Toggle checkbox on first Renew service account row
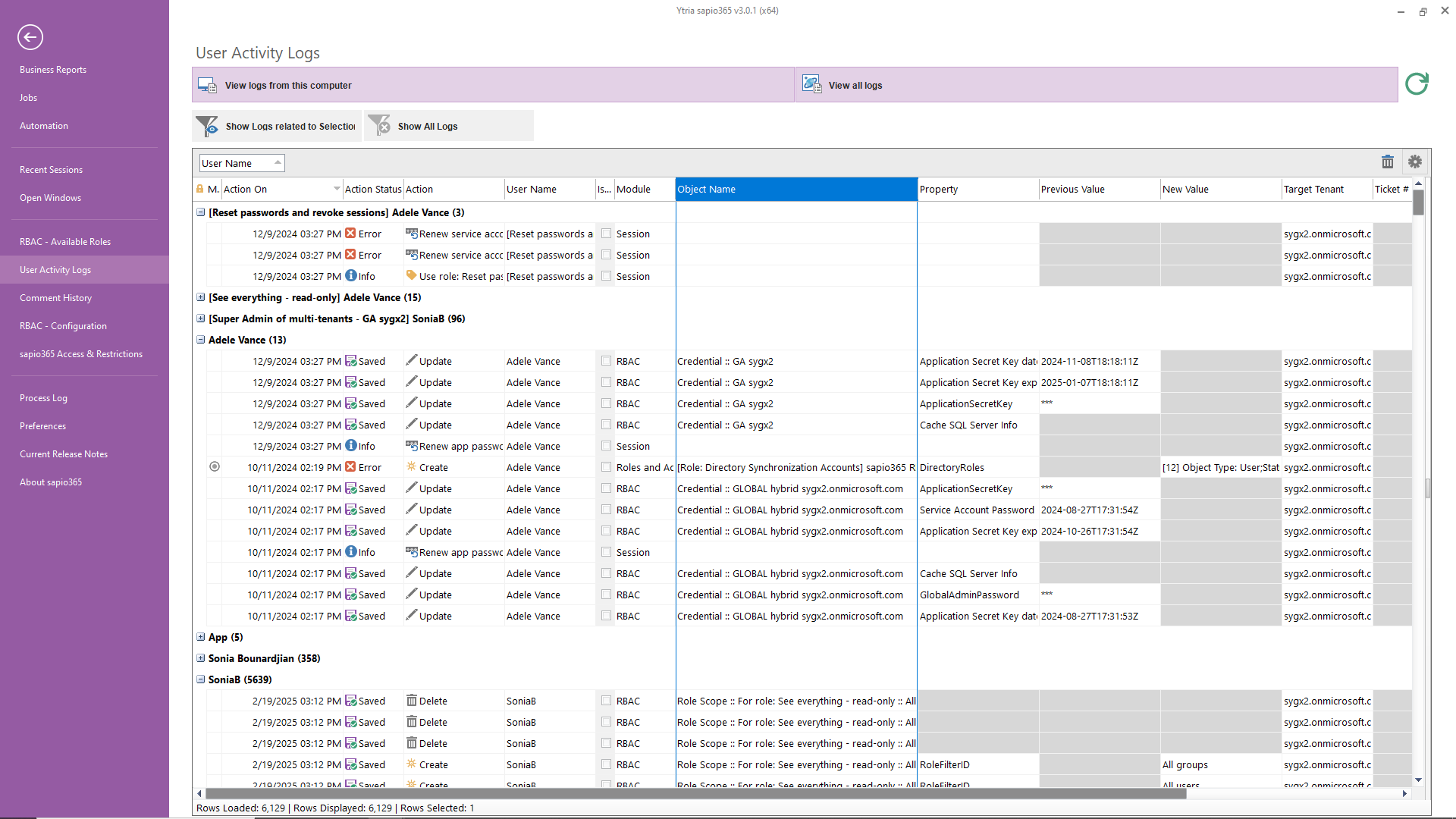Screen dimensions: 1456x819 click(606, 234)
